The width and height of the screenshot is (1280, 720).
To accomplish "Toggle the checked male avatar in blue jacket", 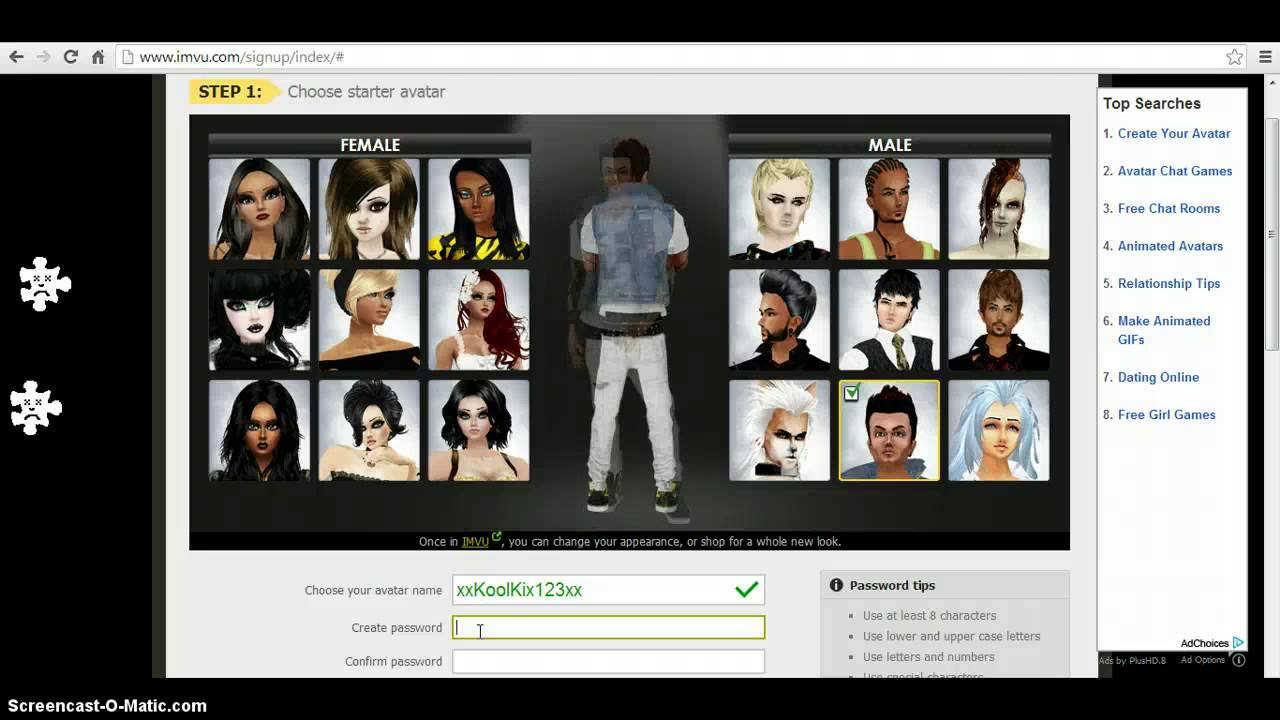I will coord(889,430).
